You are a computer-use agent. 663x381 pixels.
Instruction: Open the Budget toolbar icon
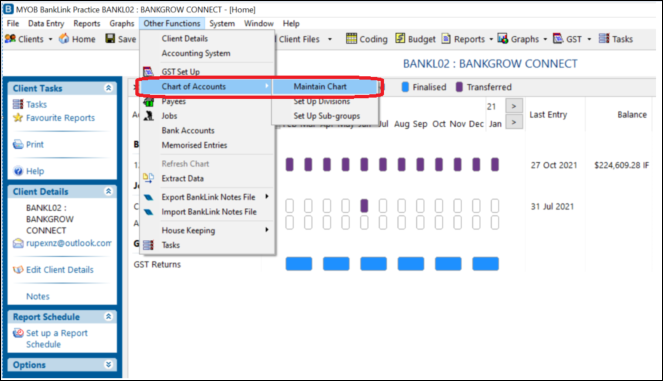point(400,39)
